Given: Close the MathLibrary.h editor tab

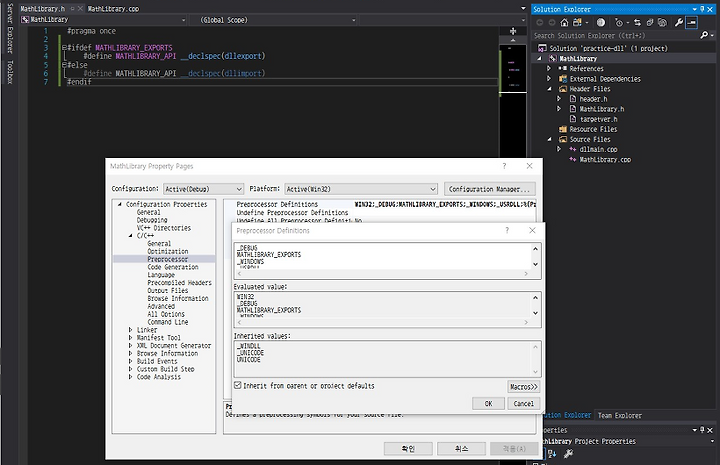Looking at the screenshot, I should click(80, 9).
